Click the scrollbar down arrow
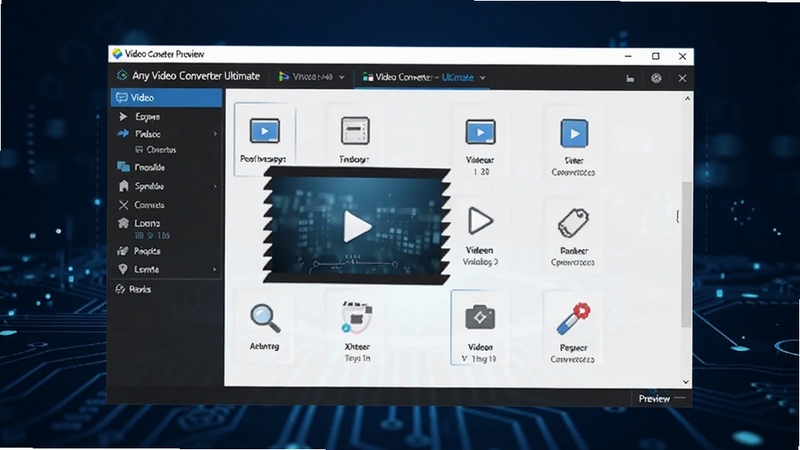 [686, 382]
